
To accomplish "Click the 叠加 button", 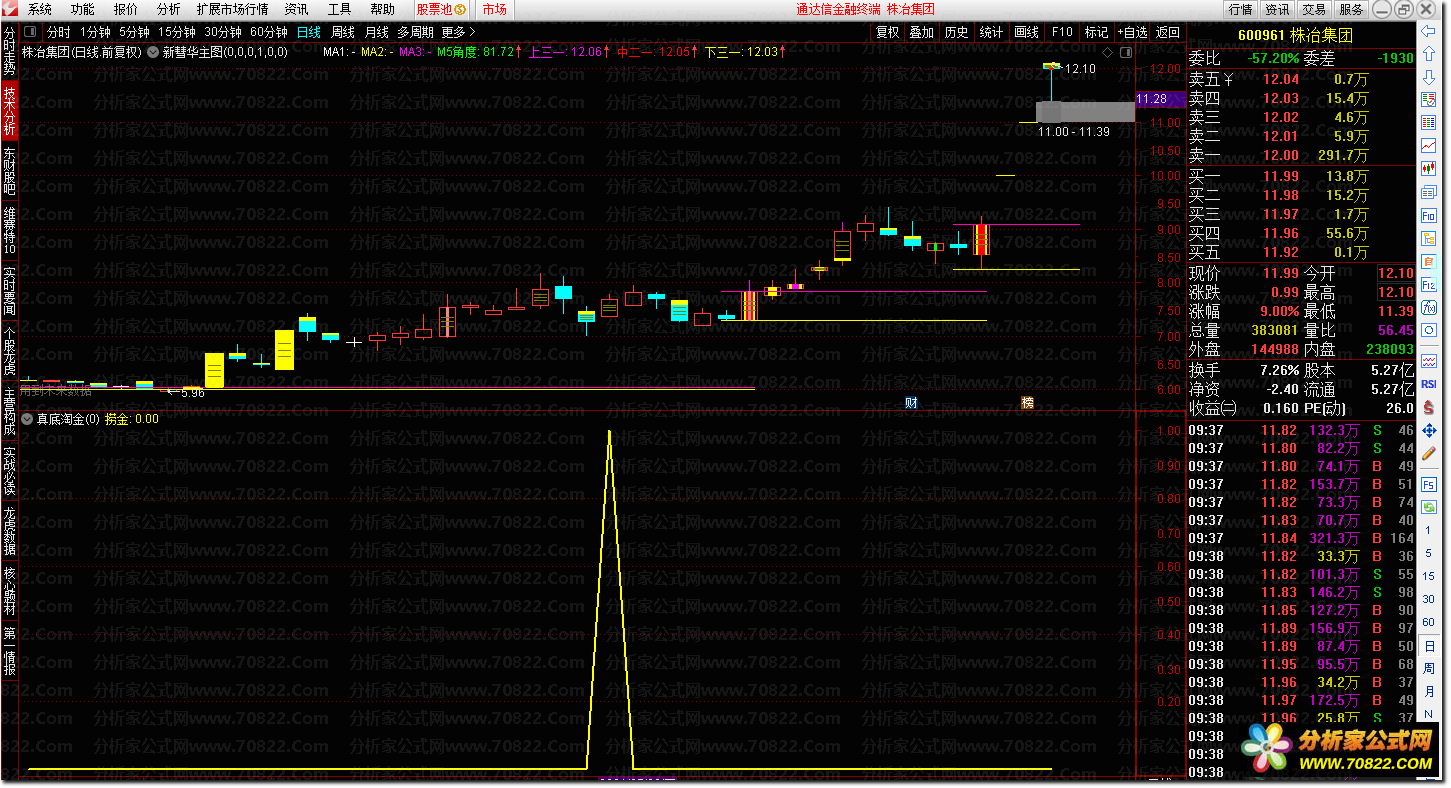I will [921, 32].
